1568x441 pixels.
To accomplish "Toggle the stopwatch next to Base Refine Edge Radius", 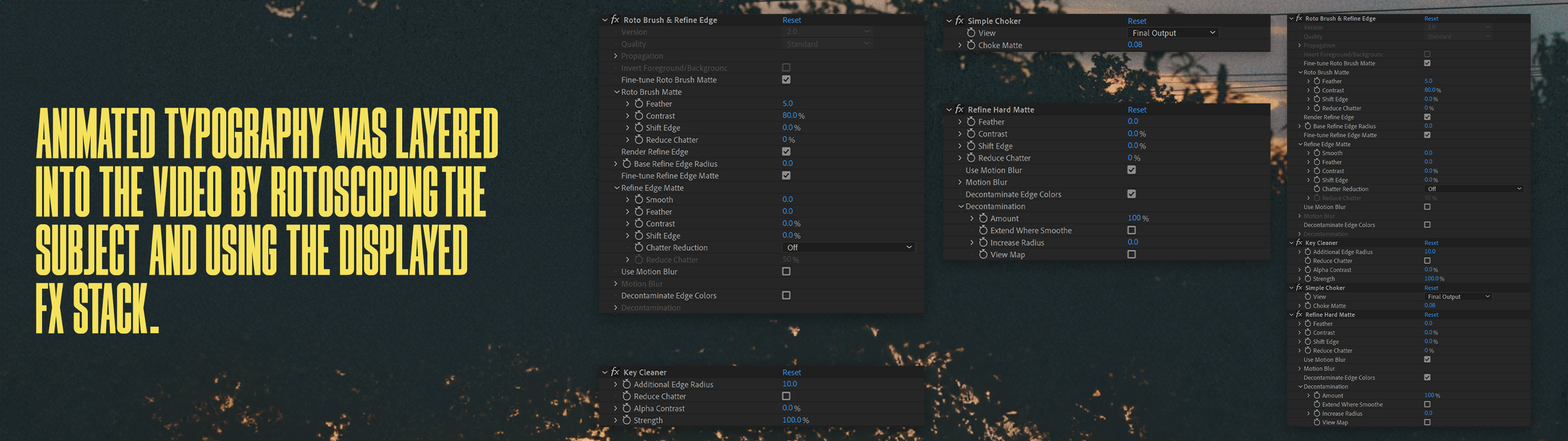I will pos(626,164).
